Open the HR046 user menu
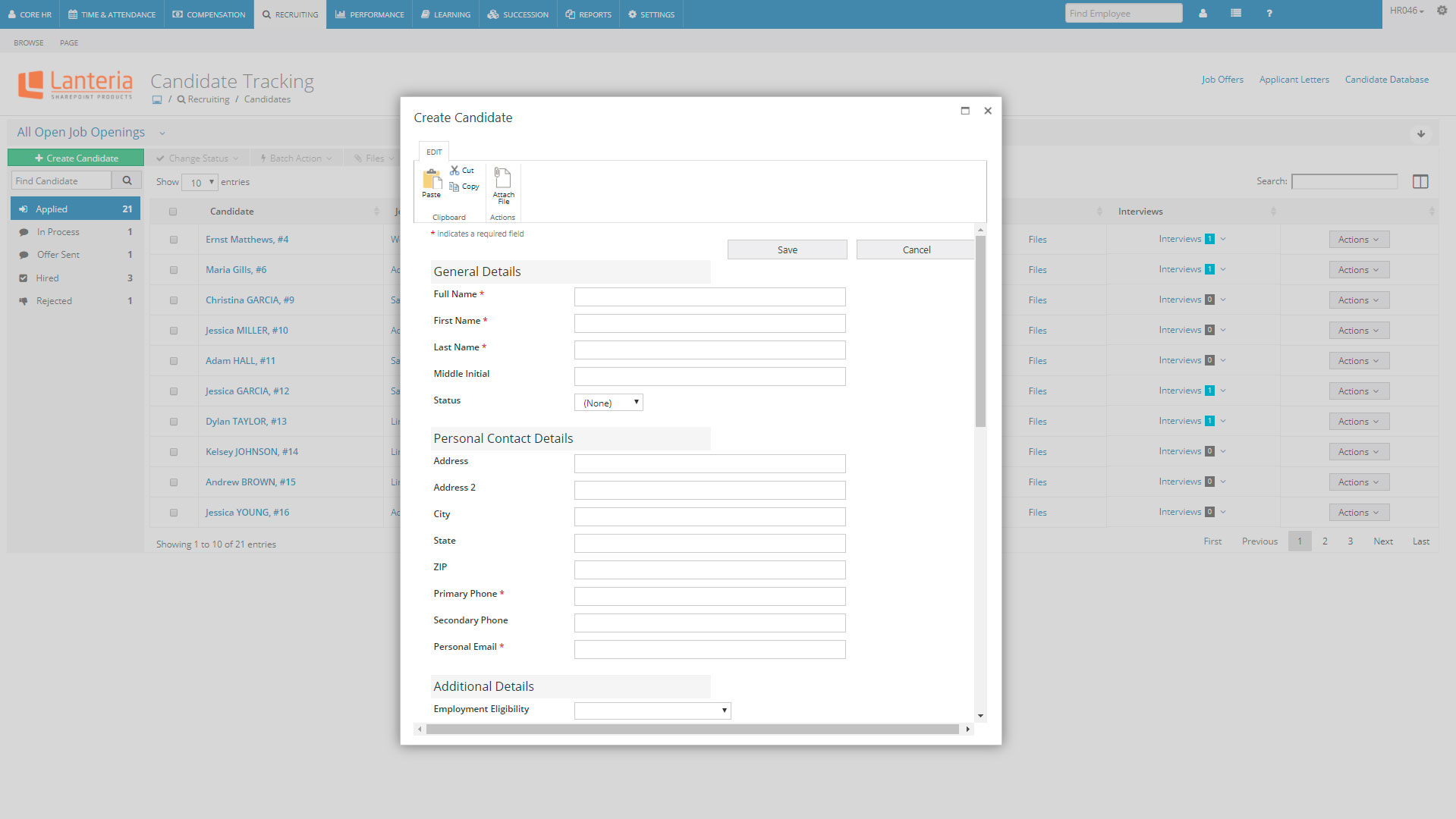This screenshot has height=819, width=1456. 1407,11
